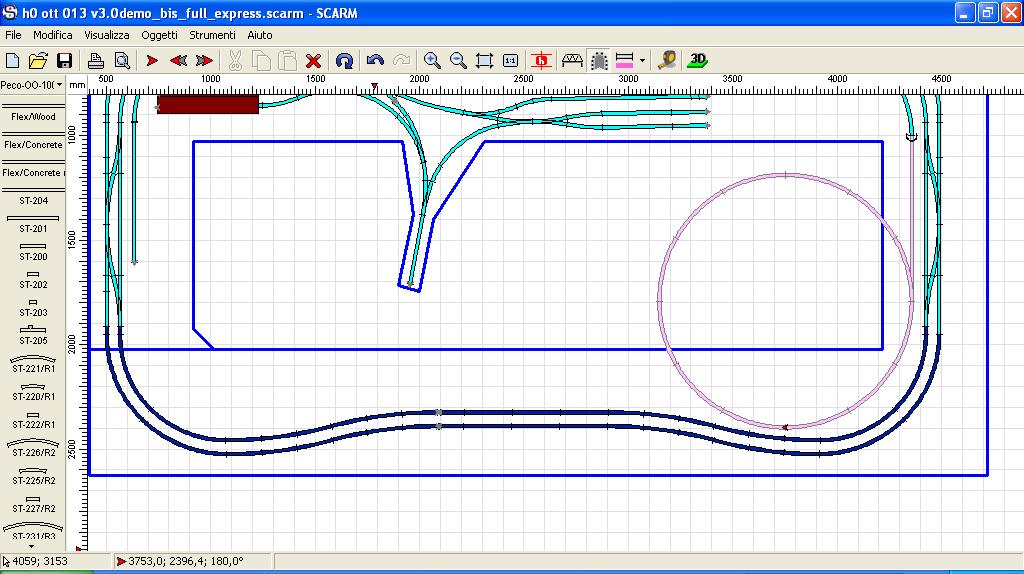Pick ST-202 short straight
The width and height of the screenshot is (1024, 574).
[x=33, y=279]
